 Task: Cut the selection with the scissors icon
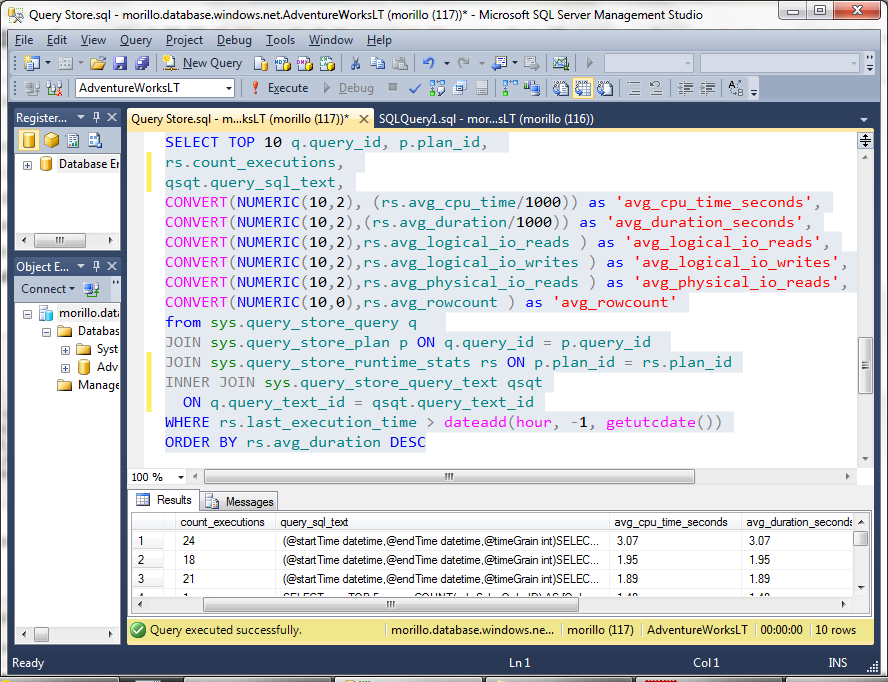pos(355,63)
